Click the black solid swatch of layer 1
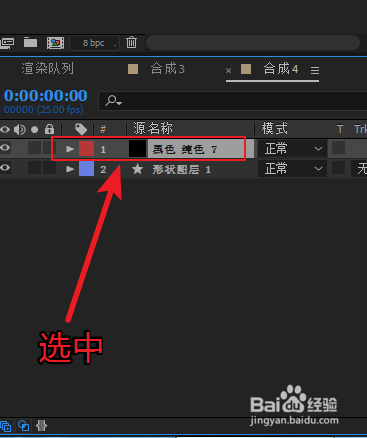 coord(137,148)
